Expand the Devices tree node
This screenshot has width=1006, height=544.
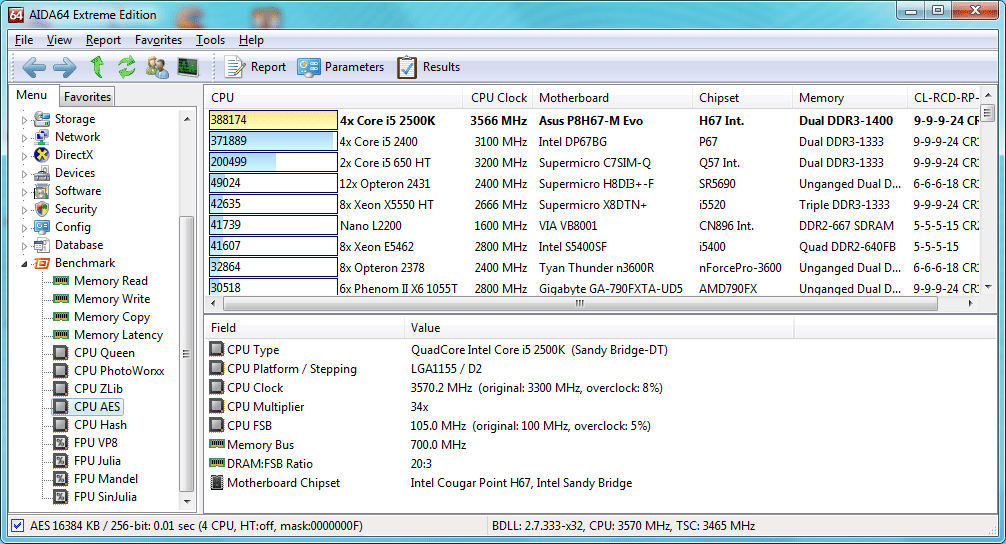tap(24, 174)
